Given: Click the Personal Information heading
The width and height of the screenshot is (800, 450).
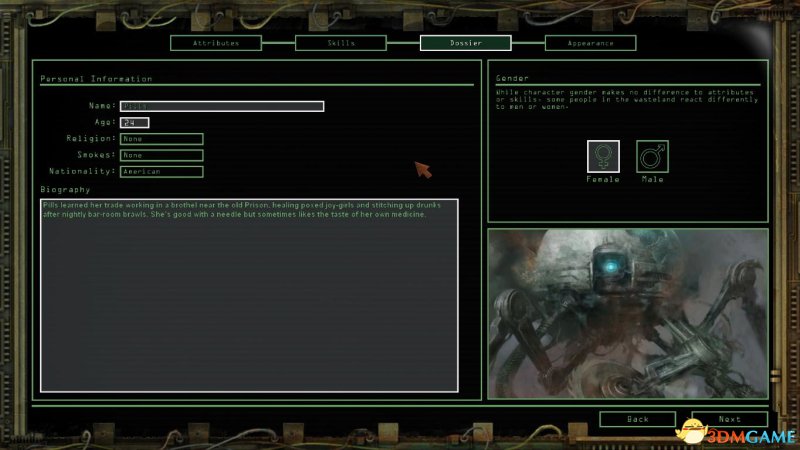Looking at the screenshot, I should 96,79.
